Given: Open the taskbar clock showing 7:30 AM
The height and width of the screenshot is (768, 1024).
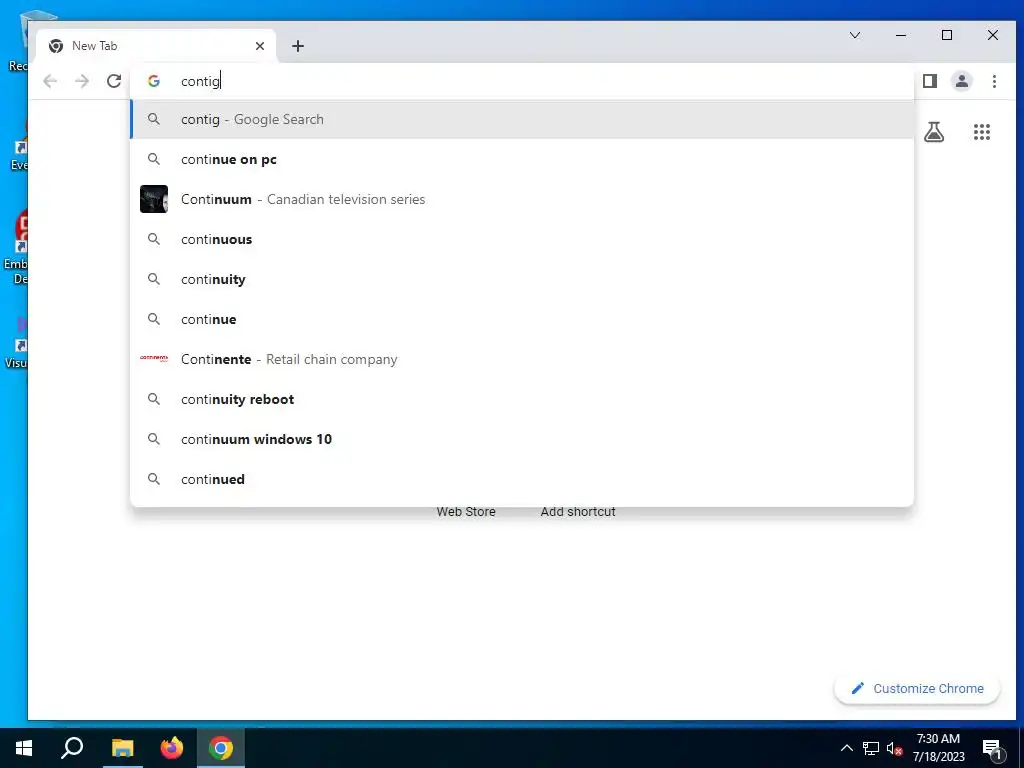Looking at the screenshot, I should click(x=938, y=748).
